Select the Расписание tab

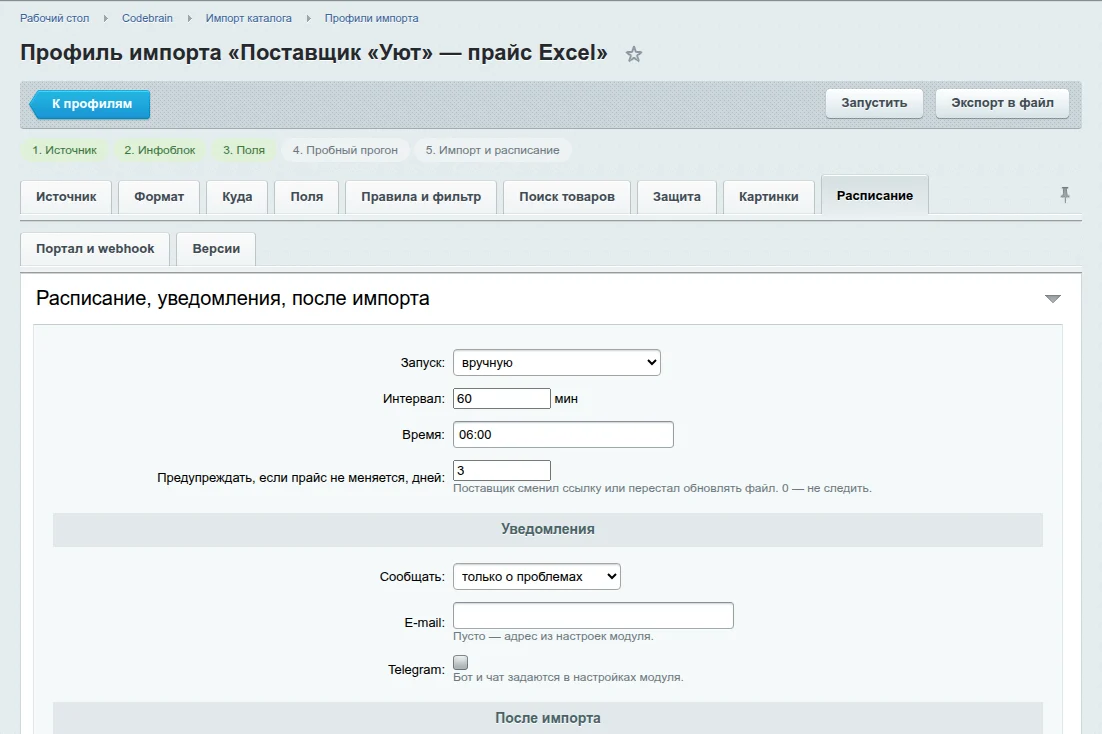(875, 195)
